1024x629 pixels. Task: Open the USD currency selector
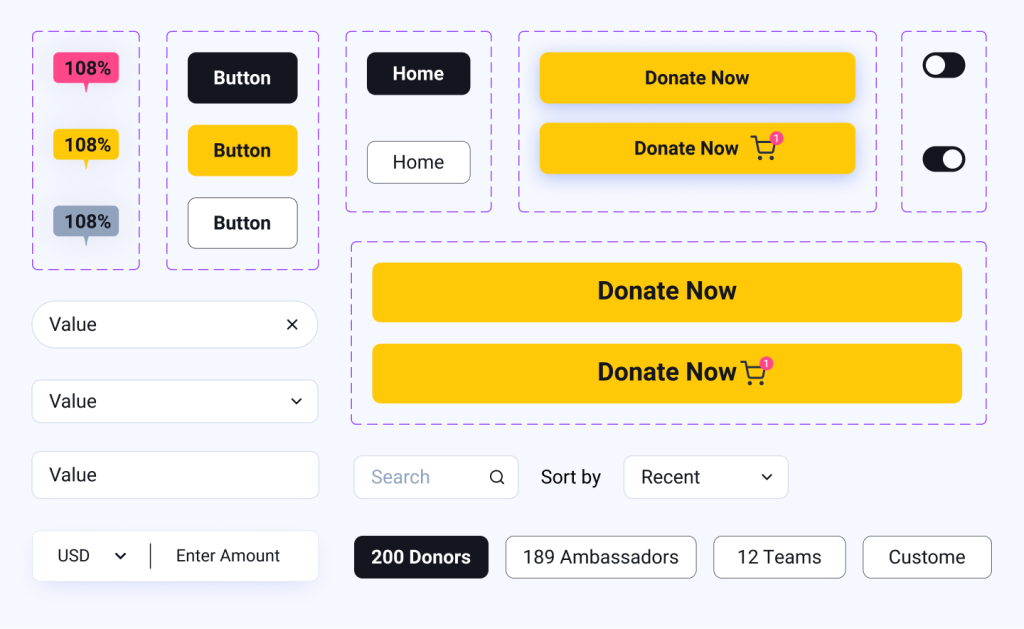coord(92,556)
